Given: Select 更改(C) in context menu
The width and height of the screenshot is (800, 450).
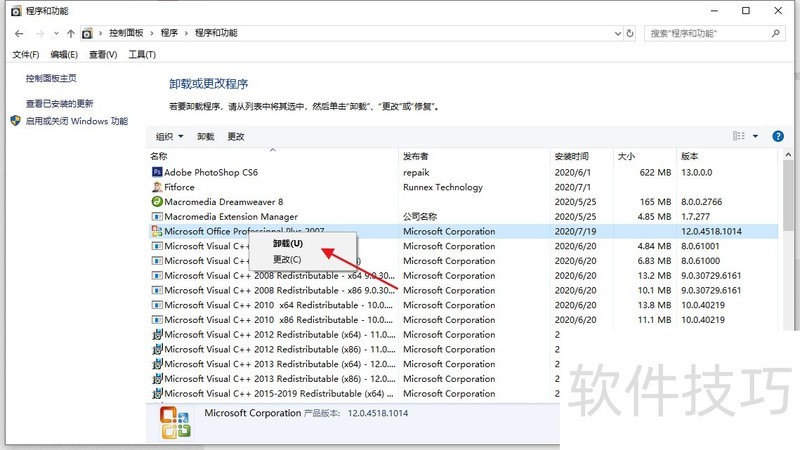Looking at the screenshot, I should pyautogui.click(x=287, y=259).
